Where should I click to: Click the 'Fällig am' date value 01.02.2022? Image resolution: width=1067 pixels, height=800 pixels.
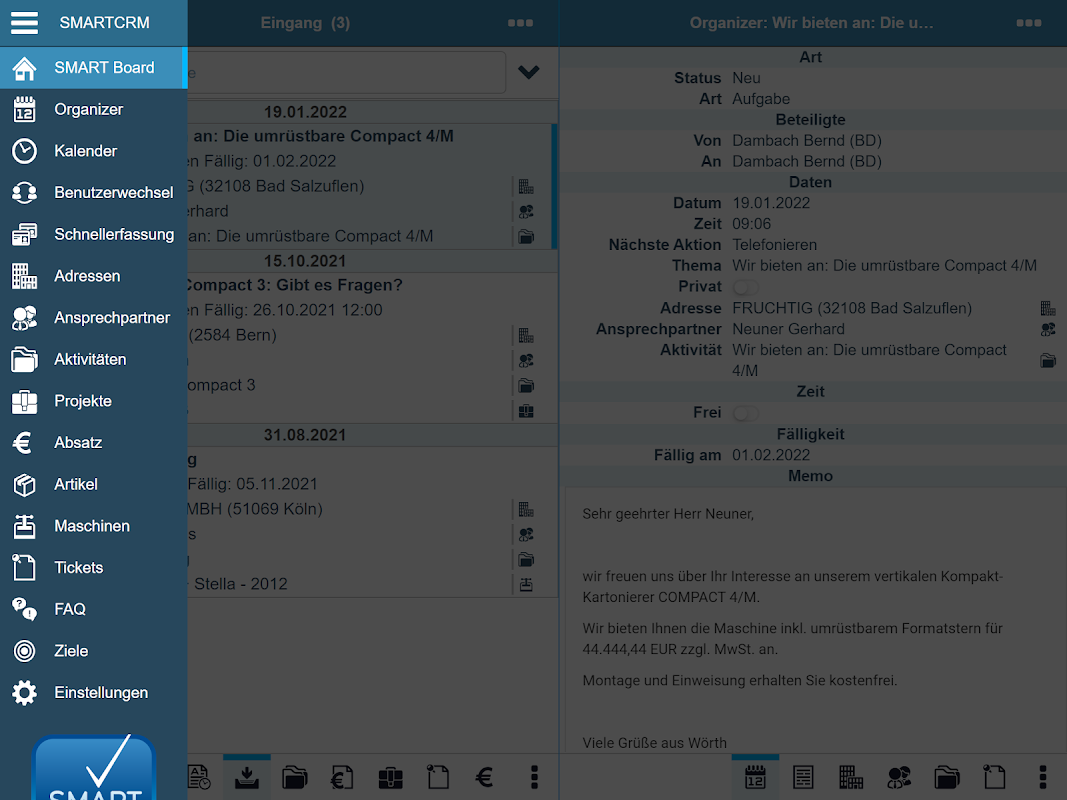771,455
